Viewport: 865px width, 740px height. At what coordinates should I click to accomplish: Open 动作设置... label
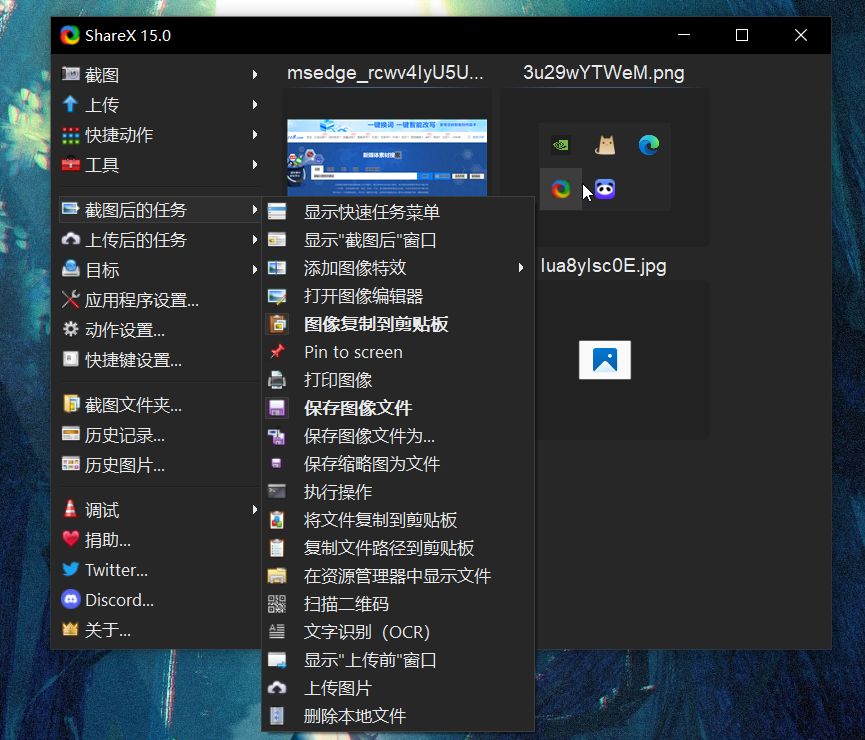click(x=125, y=330)
